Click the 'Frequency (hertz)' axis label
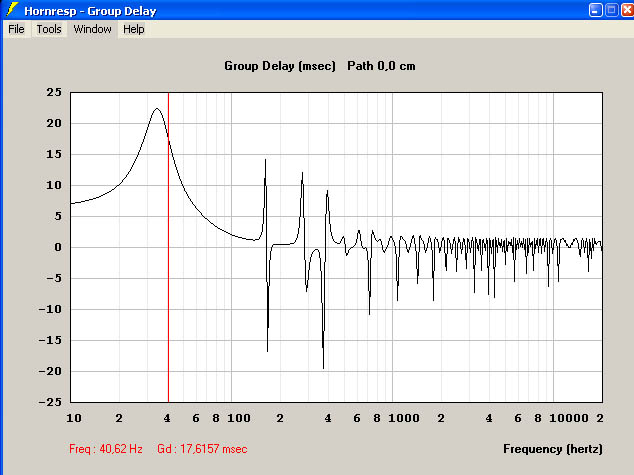This screenshot has width=634, height=475. [x=553, y=449]
